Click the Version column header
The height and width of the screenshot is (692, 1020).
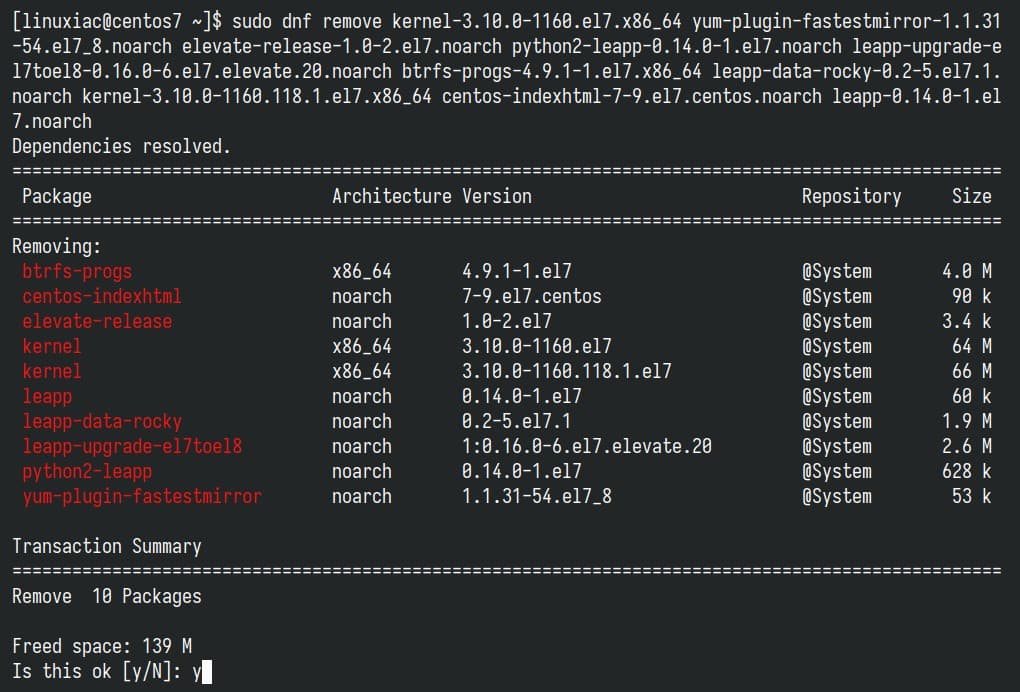(x=497, y=196)
